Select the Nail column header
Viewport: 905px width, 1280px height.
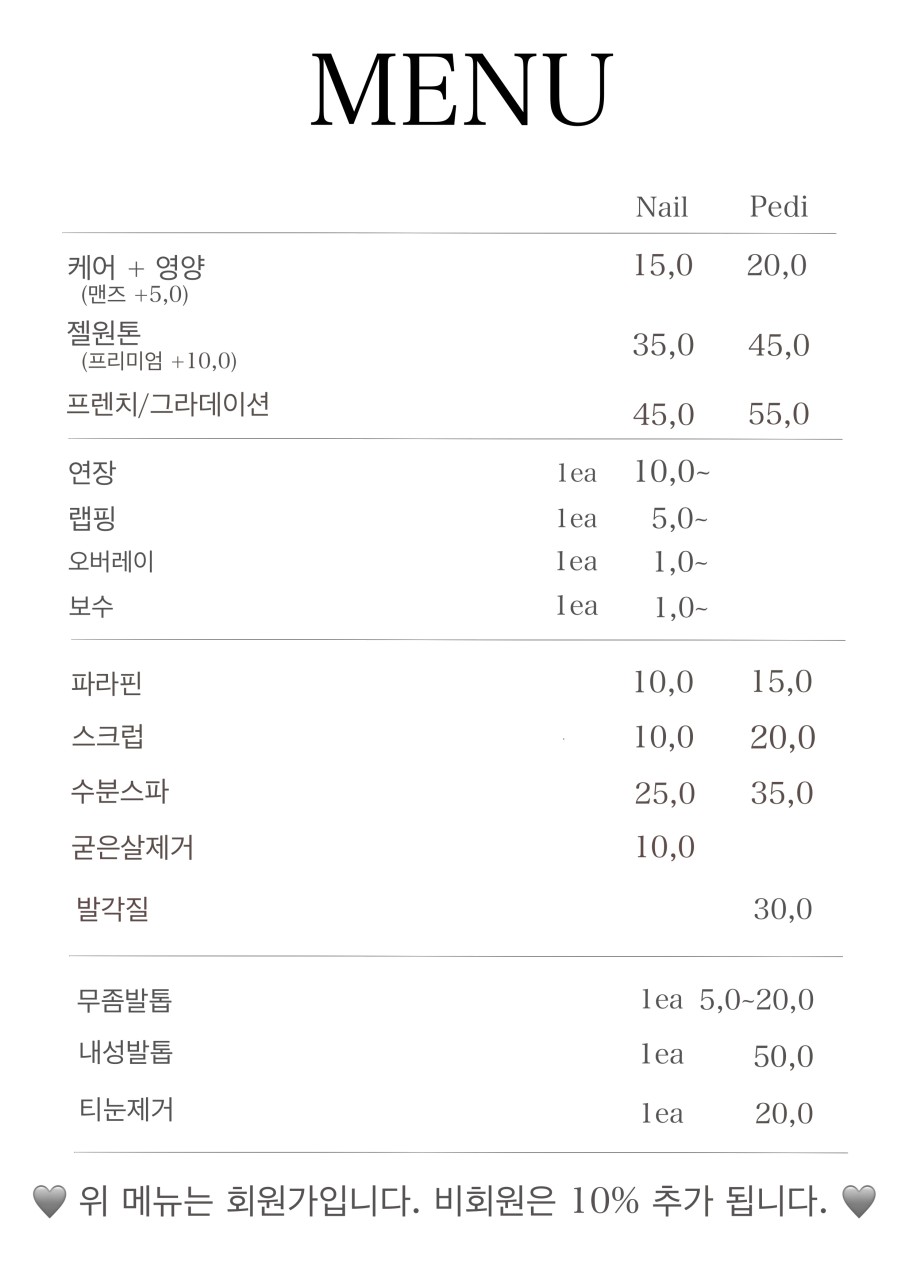point(662,207)
